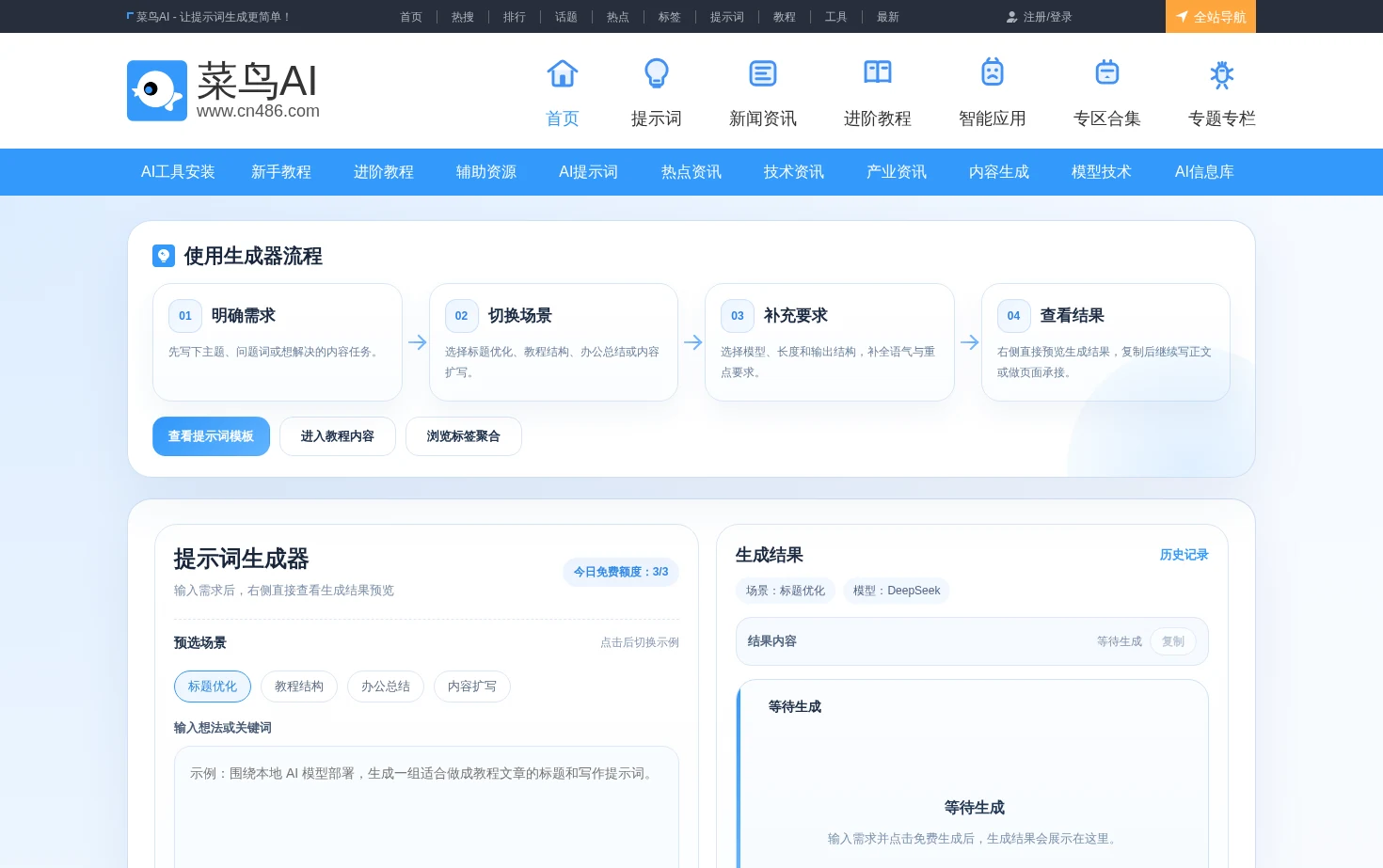Image resolution: width=1383 pixels, height=868 pixels.
Task: Click the 查看提示词模板 button
Action: click(211, 436)
